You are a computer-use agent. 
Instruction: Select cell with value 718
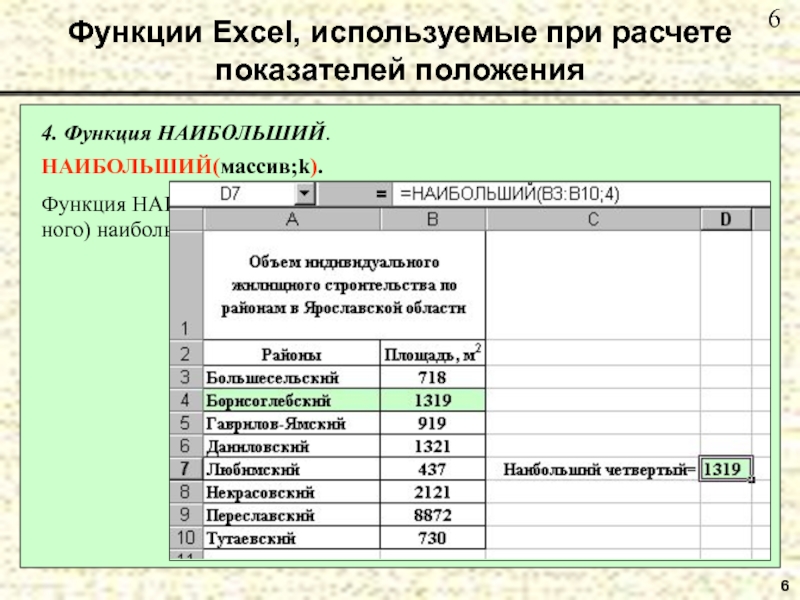(433, 378)
